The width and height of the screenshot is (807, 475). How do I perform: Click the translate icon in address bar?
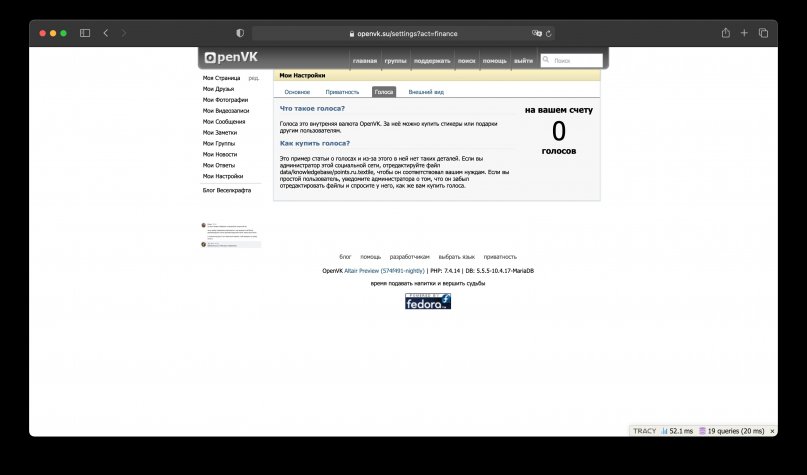coord(537,33)
